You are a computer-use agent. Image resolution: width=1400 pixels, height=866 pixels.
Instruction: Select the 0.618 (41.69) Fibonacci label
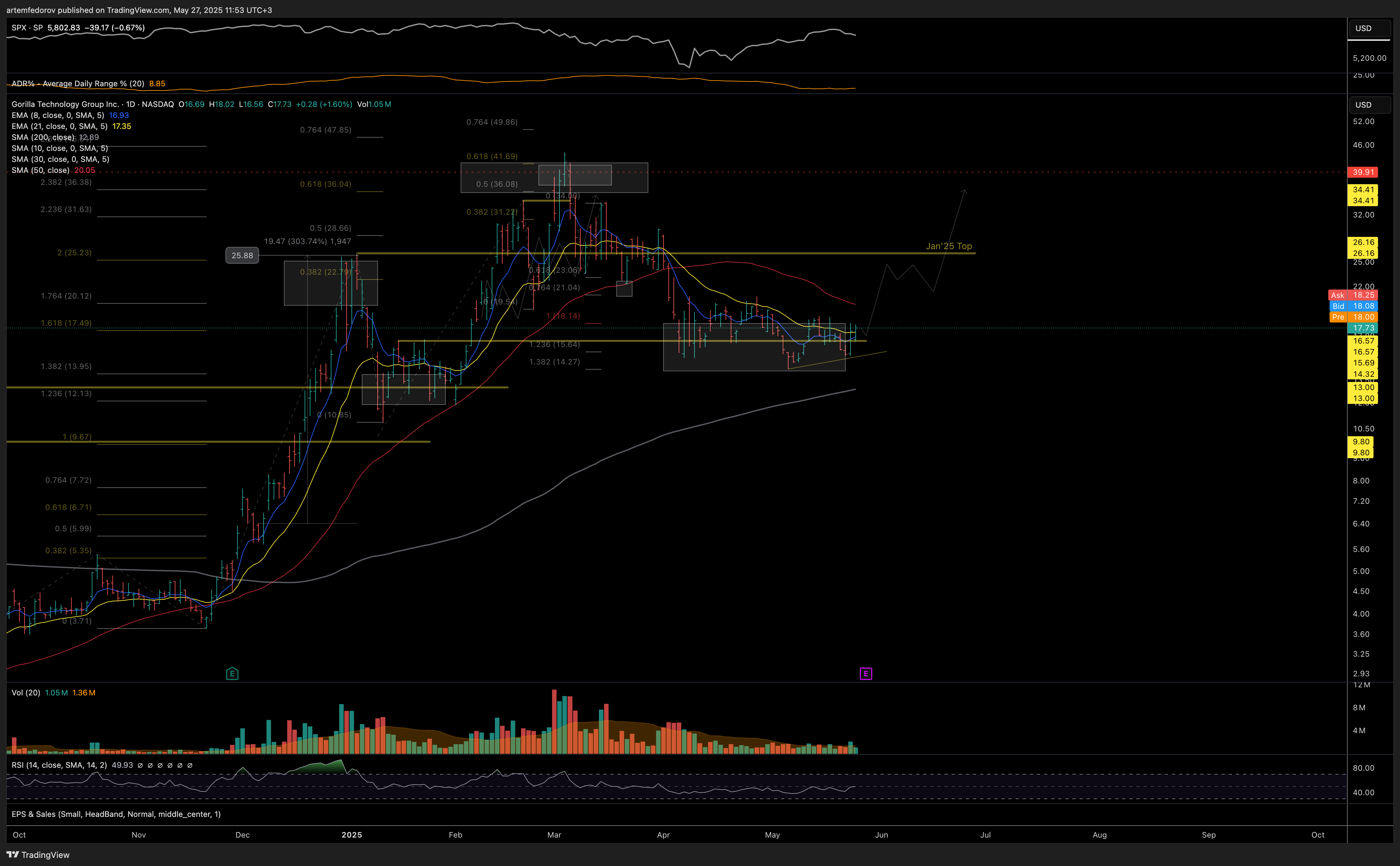click(492, 156)
